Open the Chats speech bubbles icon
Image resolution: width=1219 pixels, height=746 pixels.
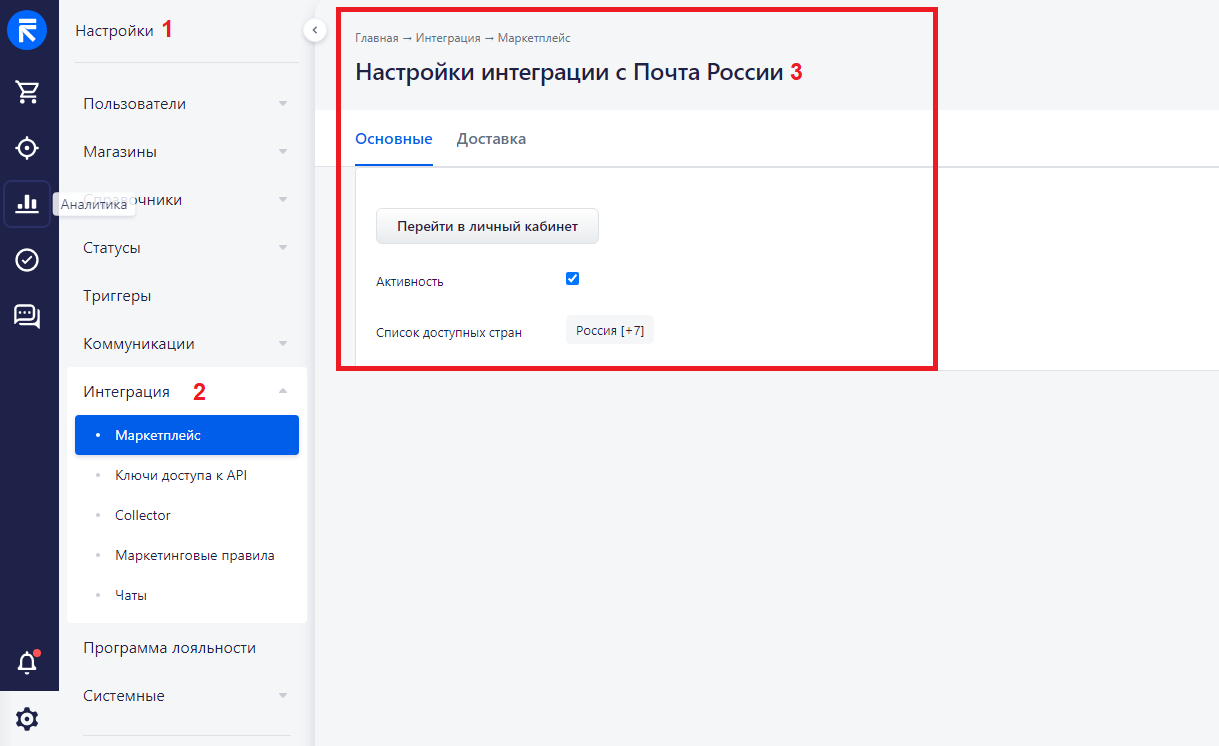click(27, 316)
